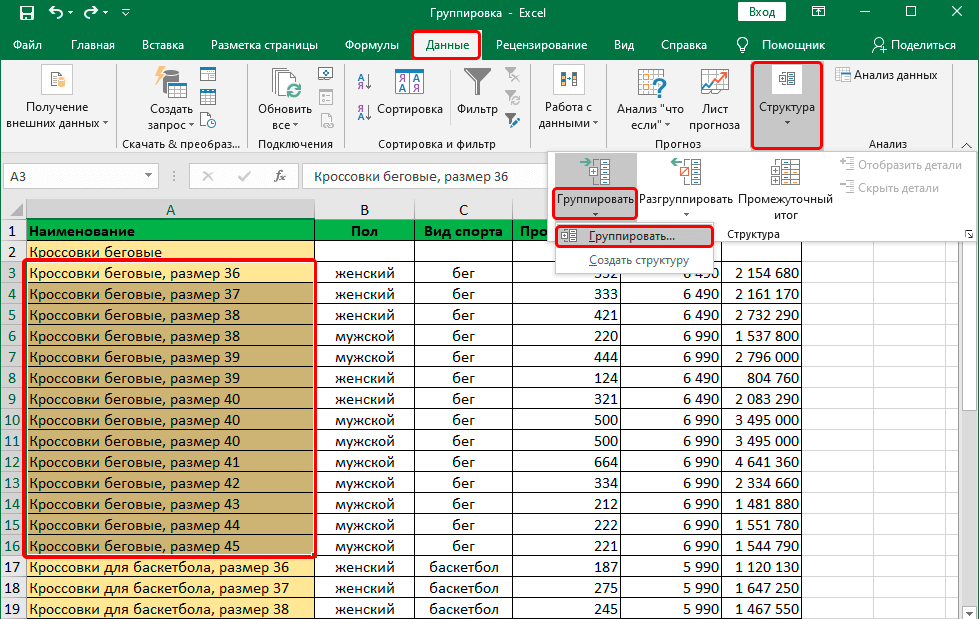Select the Группировать... menu entry
The width and height of the screenshot is (979, 619).
[632, 236]
